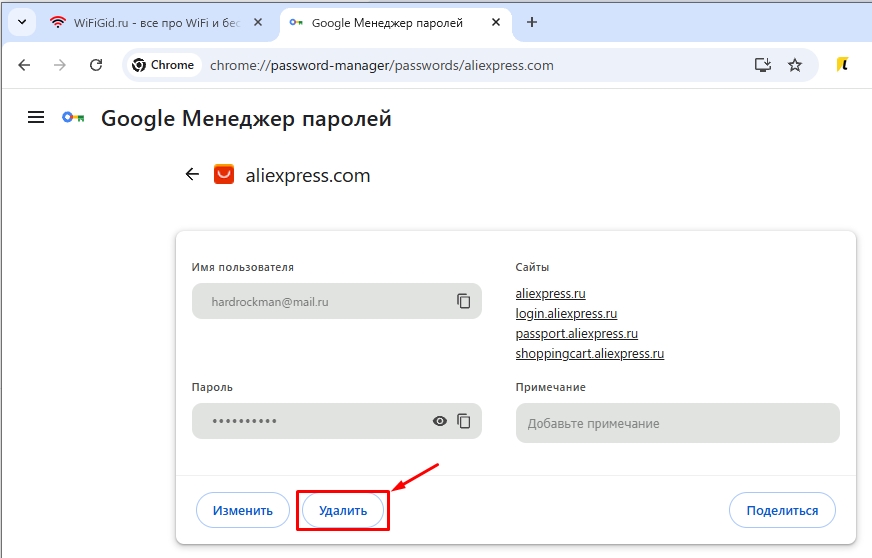Click the Chrome site info chip
The width and height of the screenshot is (872, 558).
163,65
